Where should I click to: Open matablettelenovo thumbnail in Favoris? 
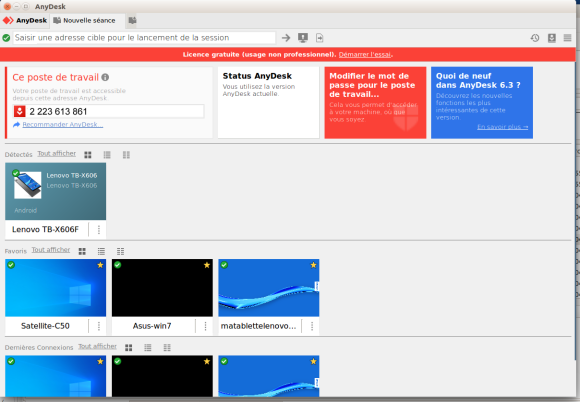269,288
